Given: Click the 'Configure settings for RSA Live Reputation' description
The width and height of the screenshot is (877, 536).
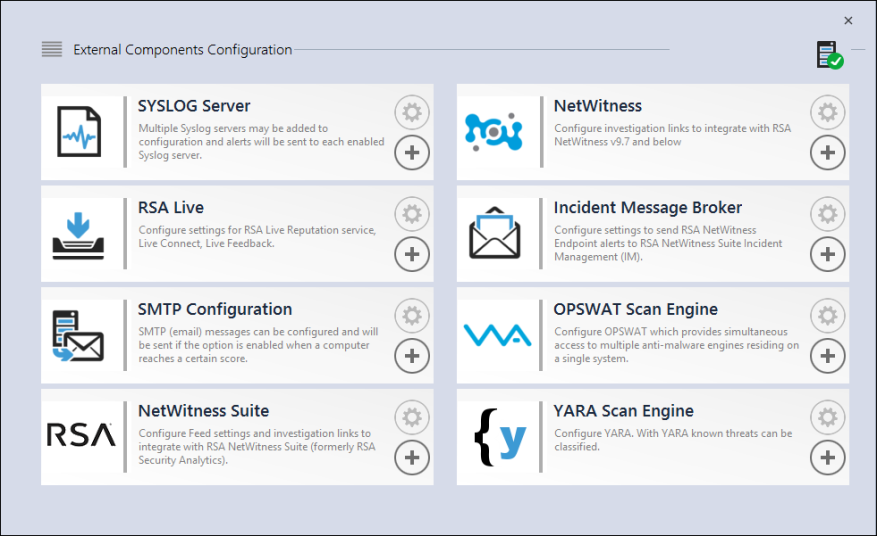Looking at the screenshot, I should pyautogui.click(x=257, y=237).
